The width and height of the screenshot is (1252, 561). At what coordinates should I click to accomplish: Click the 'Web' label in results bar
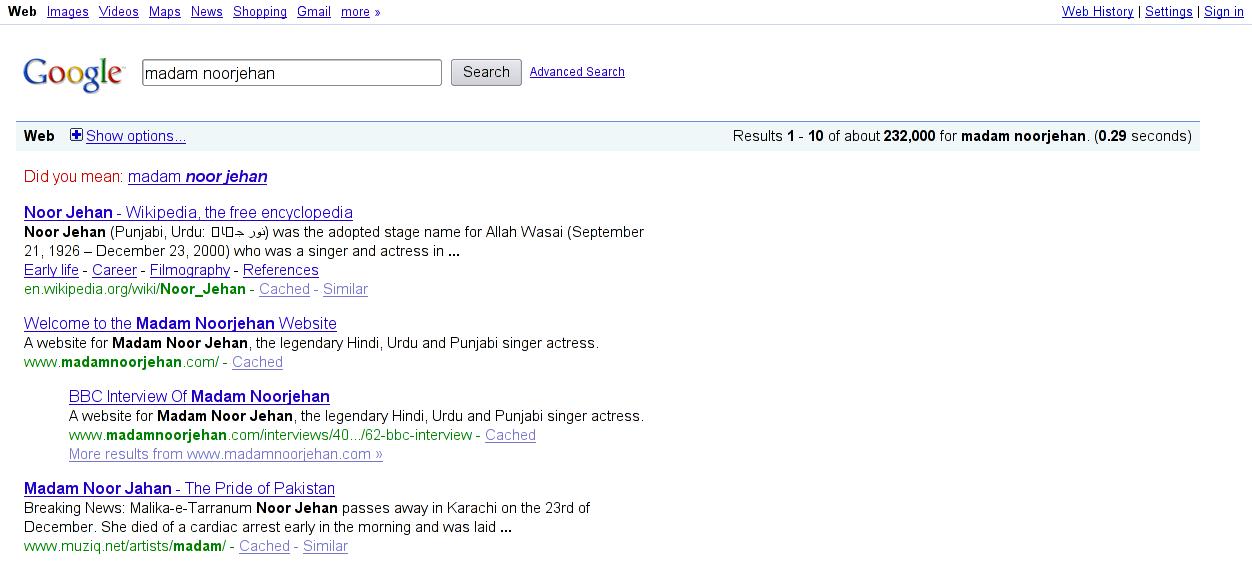coord(39,136)
